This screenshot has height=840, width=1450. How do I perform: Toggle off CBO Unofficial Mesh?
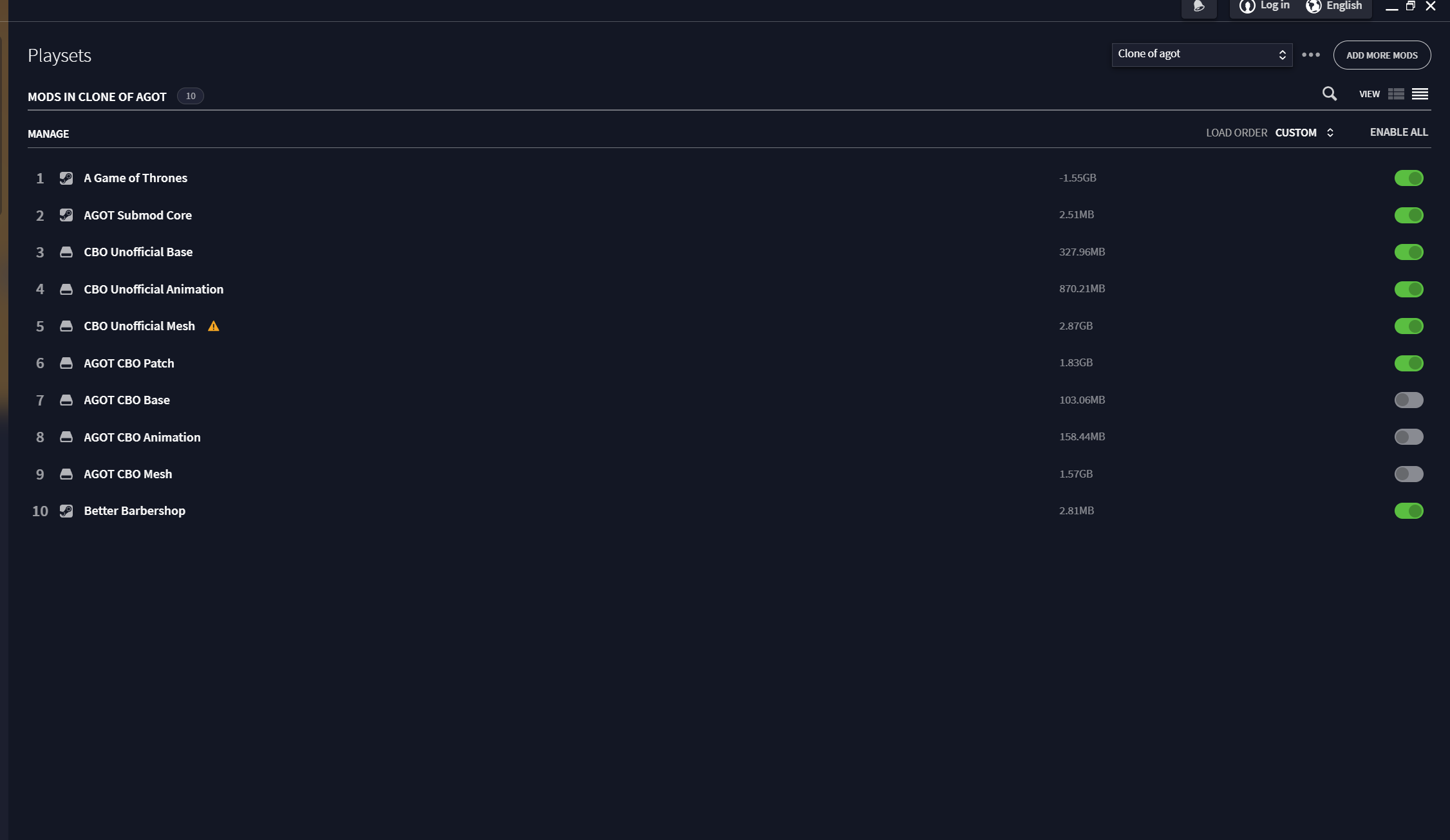click(1409, 326)
